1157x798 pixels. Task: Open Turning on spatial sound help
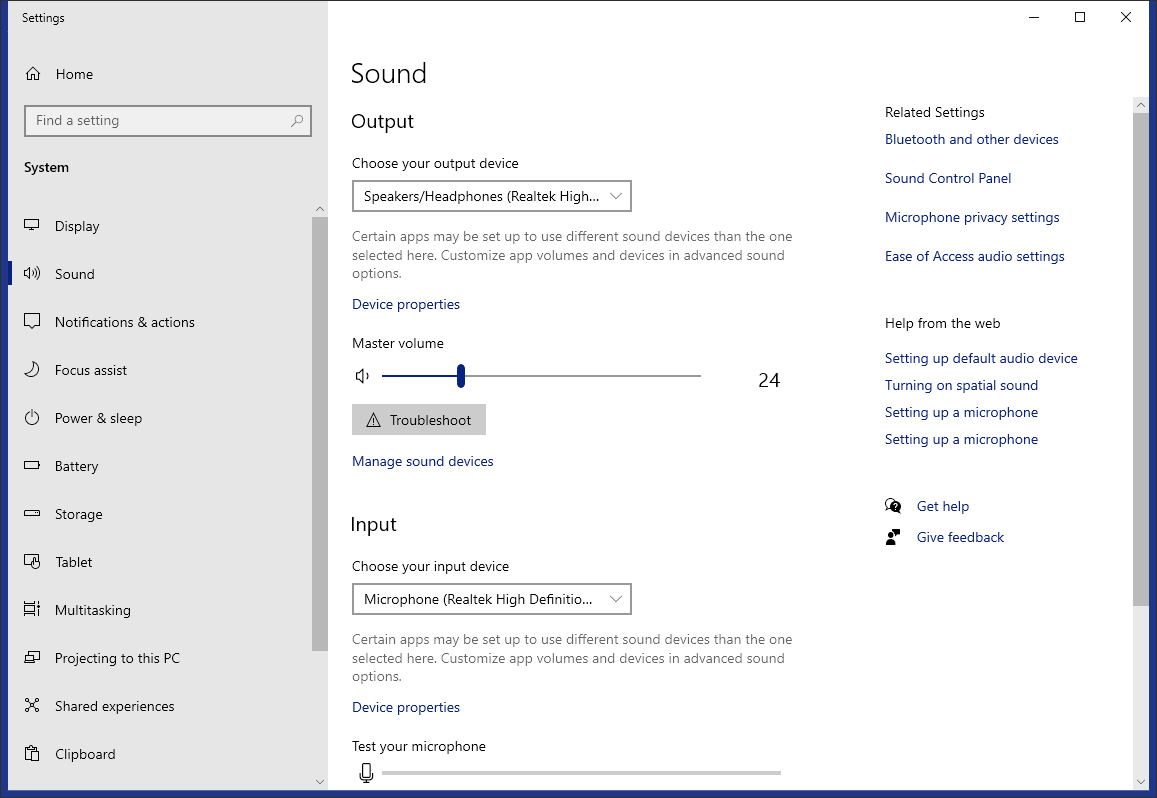(961, 385)
